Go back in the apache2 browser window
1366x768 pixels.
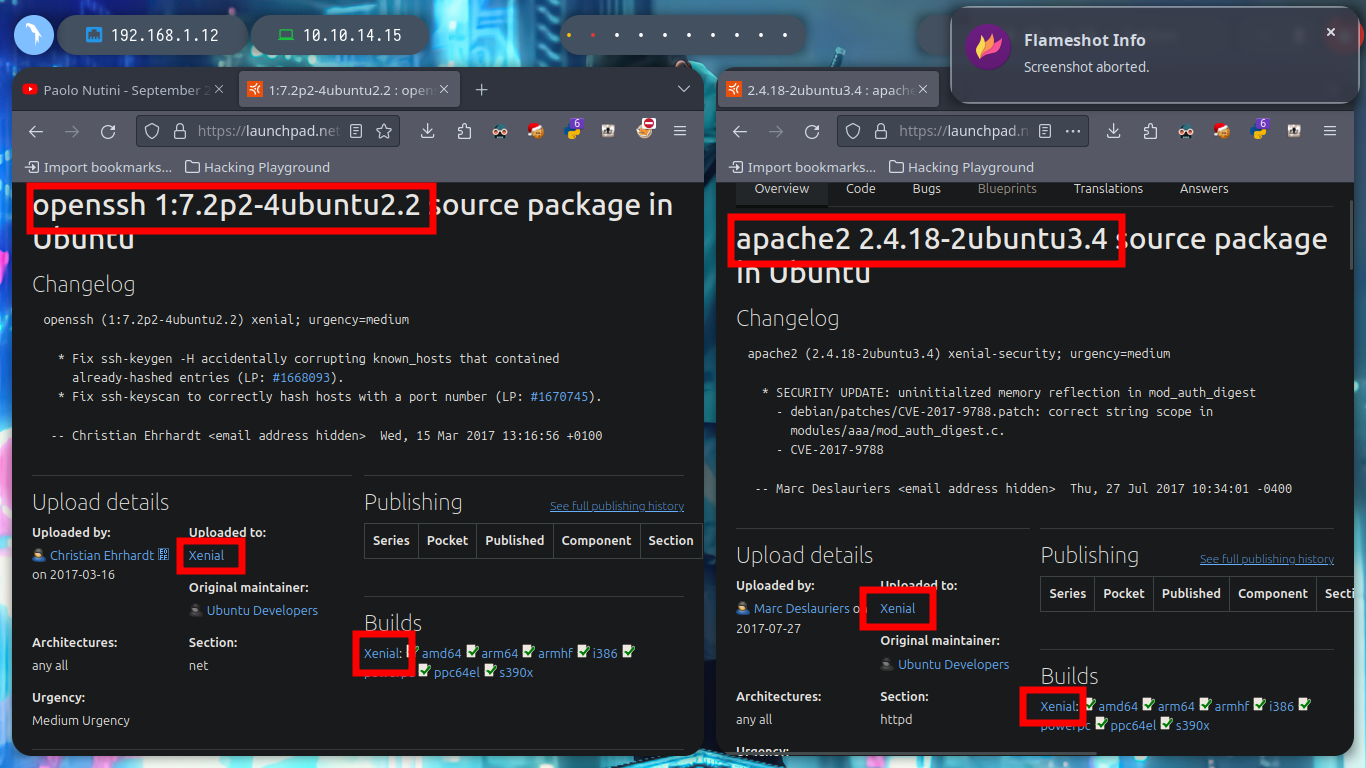tap(740, 131)
